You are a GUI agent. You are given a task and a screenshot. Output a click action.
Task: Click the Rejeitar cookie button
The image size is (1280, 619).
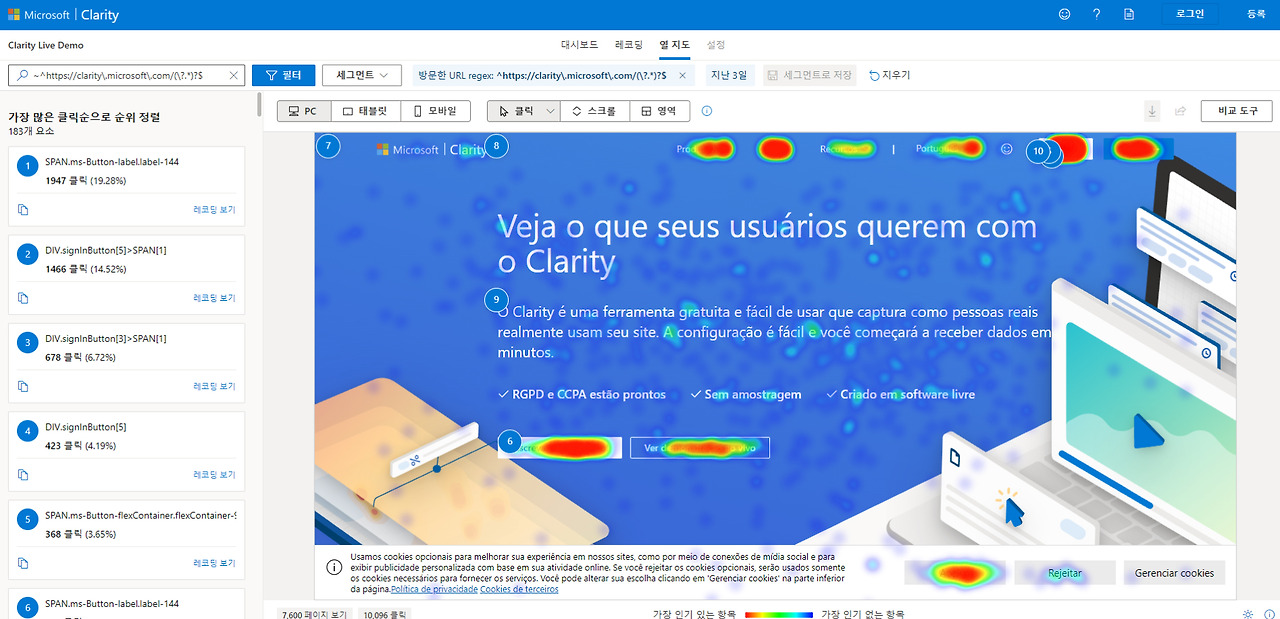pyautogui.click(x=1064, y=573)
